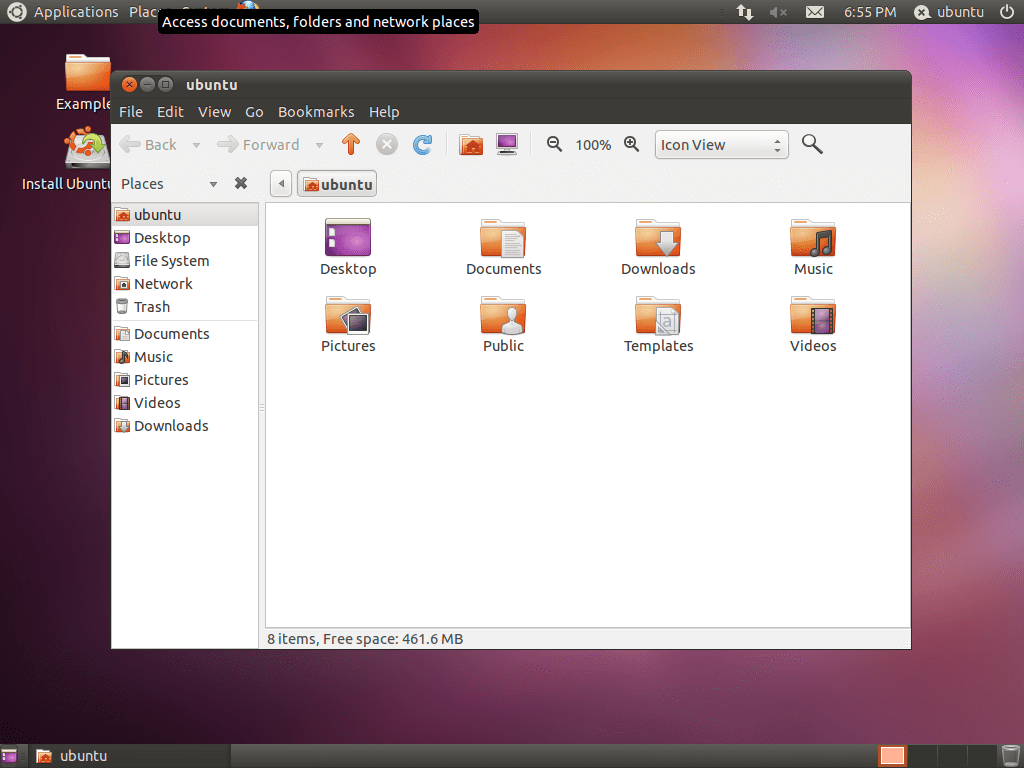
Task: Zoom out with magnifier minus
Action: pos(554,144)
